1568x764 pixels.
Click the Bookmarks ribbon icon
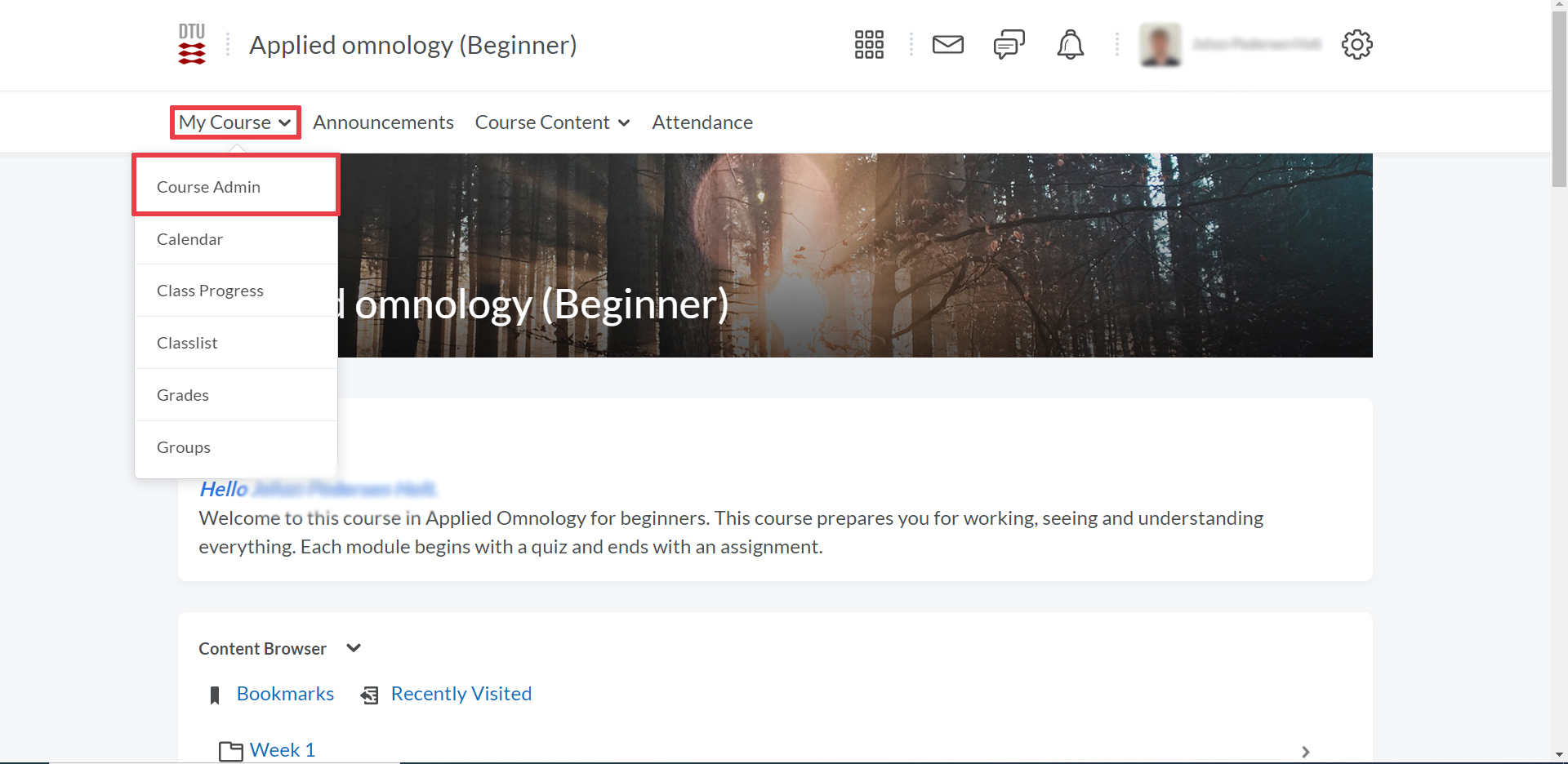(215, 695)
